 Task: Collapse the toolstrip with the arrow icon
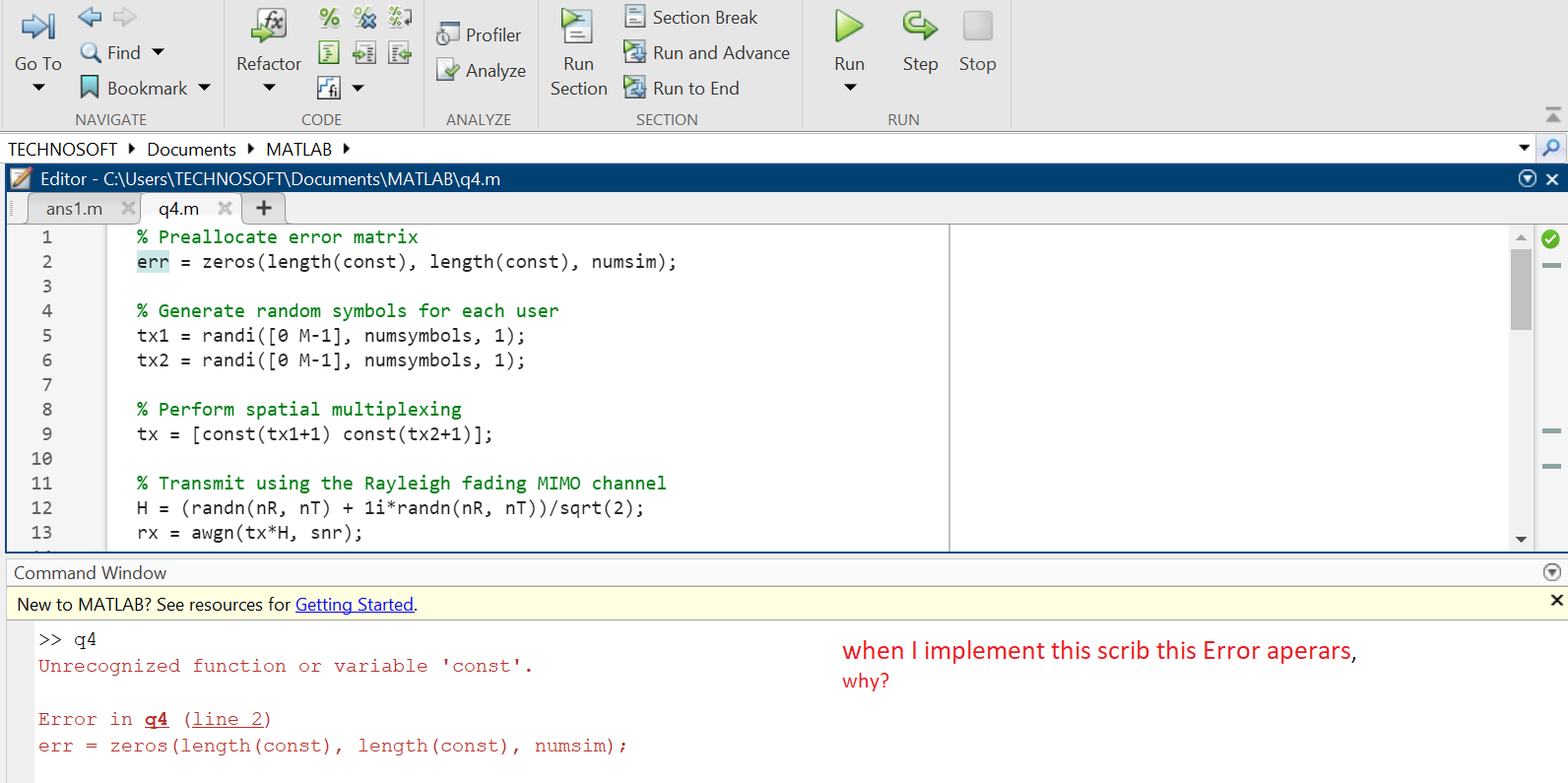1553,114
